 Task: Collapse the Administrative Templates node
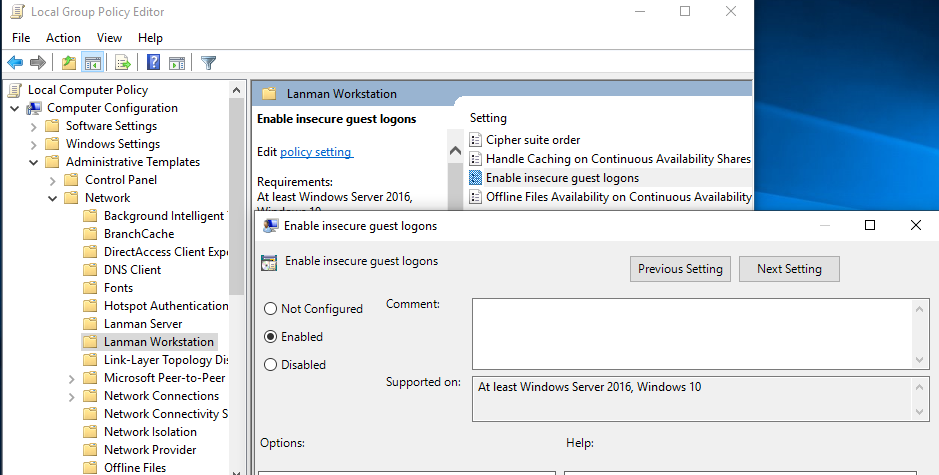[34, 162]
